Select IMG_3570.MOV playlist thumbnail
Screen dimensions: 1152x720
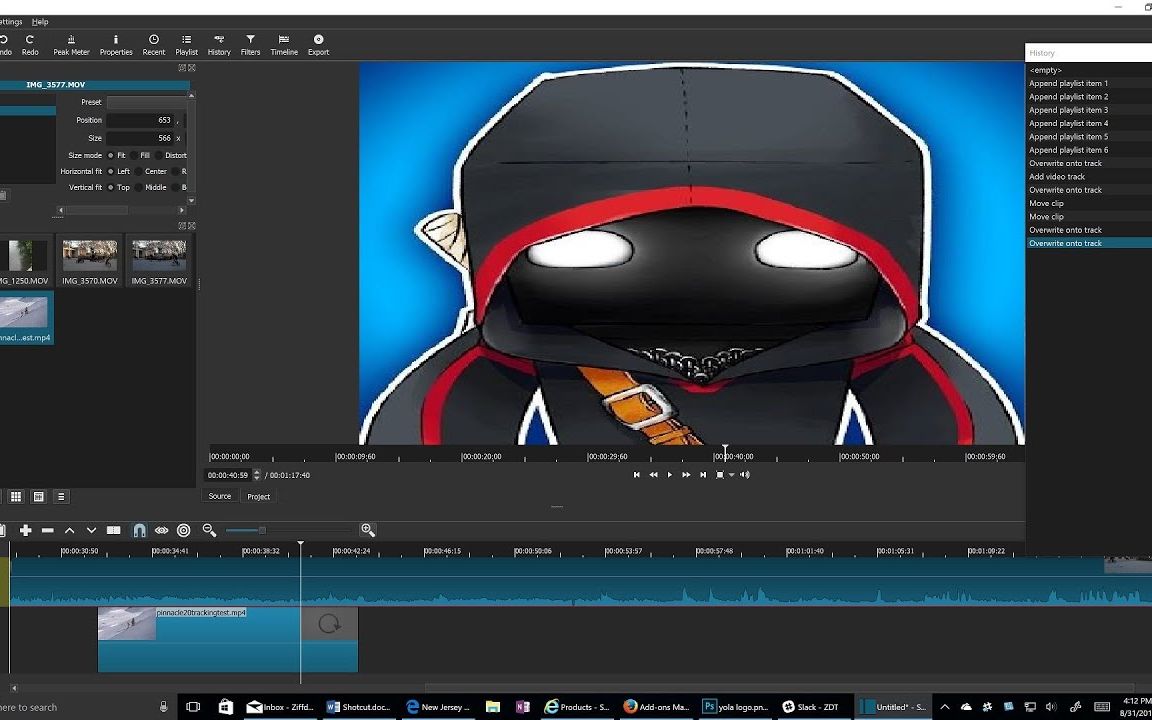90,256
